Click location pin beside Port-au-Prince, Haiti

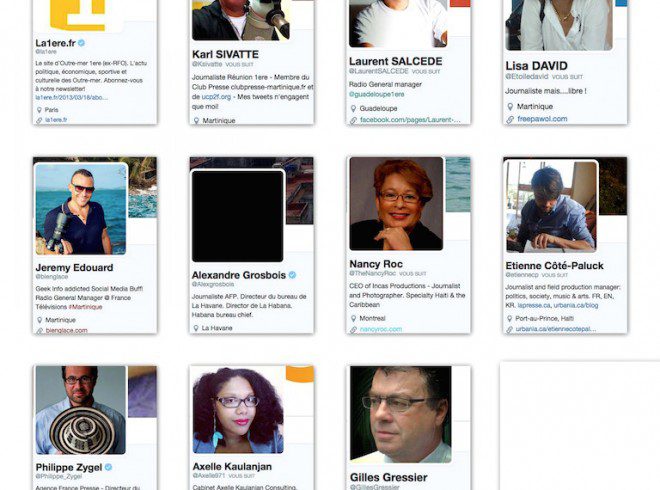pos(509,319)
